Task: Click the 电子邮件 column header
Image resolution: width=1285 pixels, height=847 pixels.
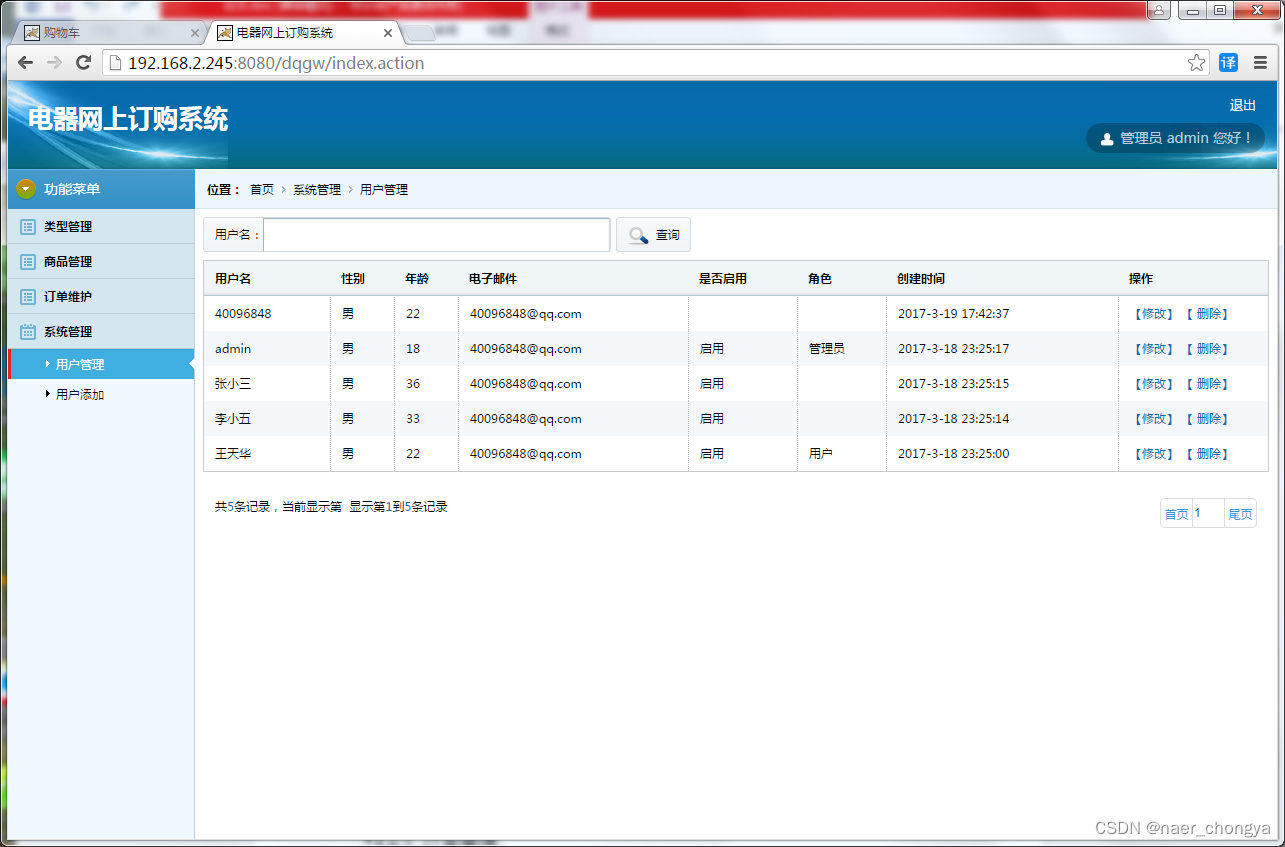Action: click(x=493, y=279)
